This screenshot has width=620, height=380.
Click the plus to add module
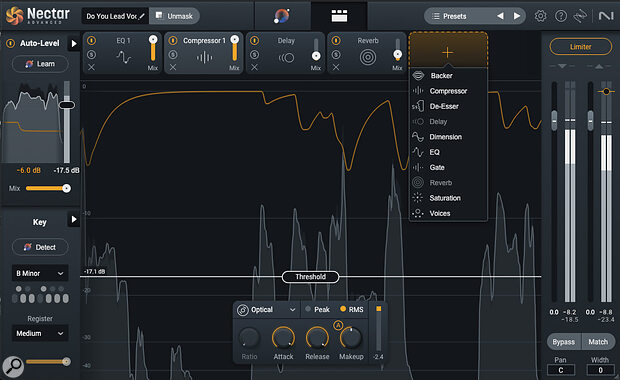(448, 52)
